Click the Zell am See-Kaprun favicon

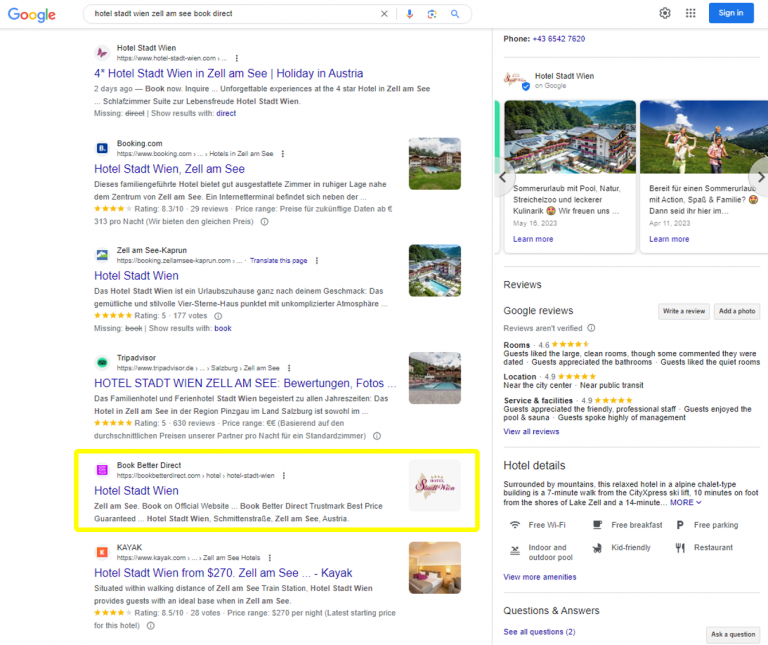tap(102, 255)
